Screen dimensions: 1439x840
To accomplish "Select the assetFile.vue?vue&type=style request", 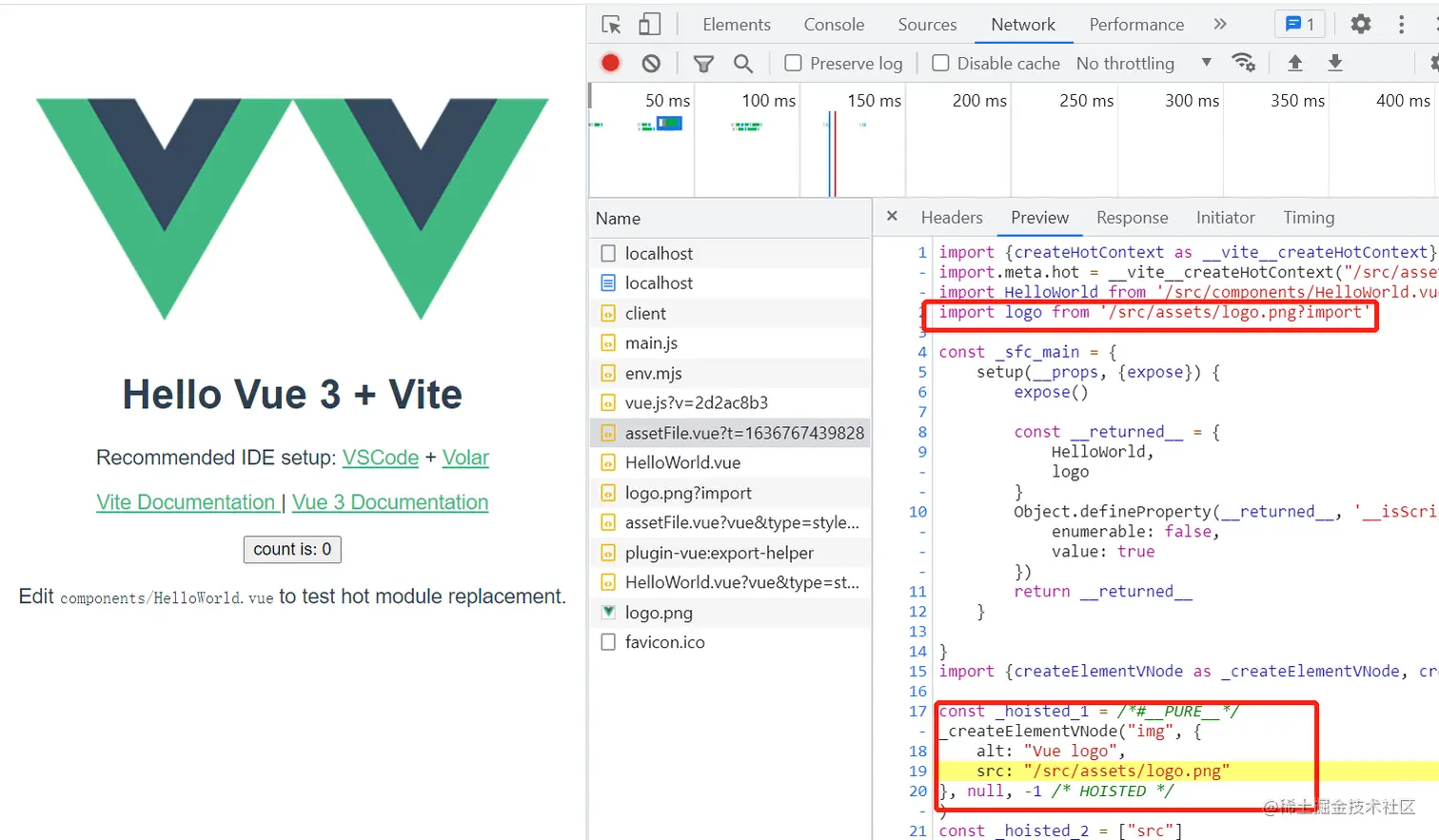I will click(x=729, y=523).
